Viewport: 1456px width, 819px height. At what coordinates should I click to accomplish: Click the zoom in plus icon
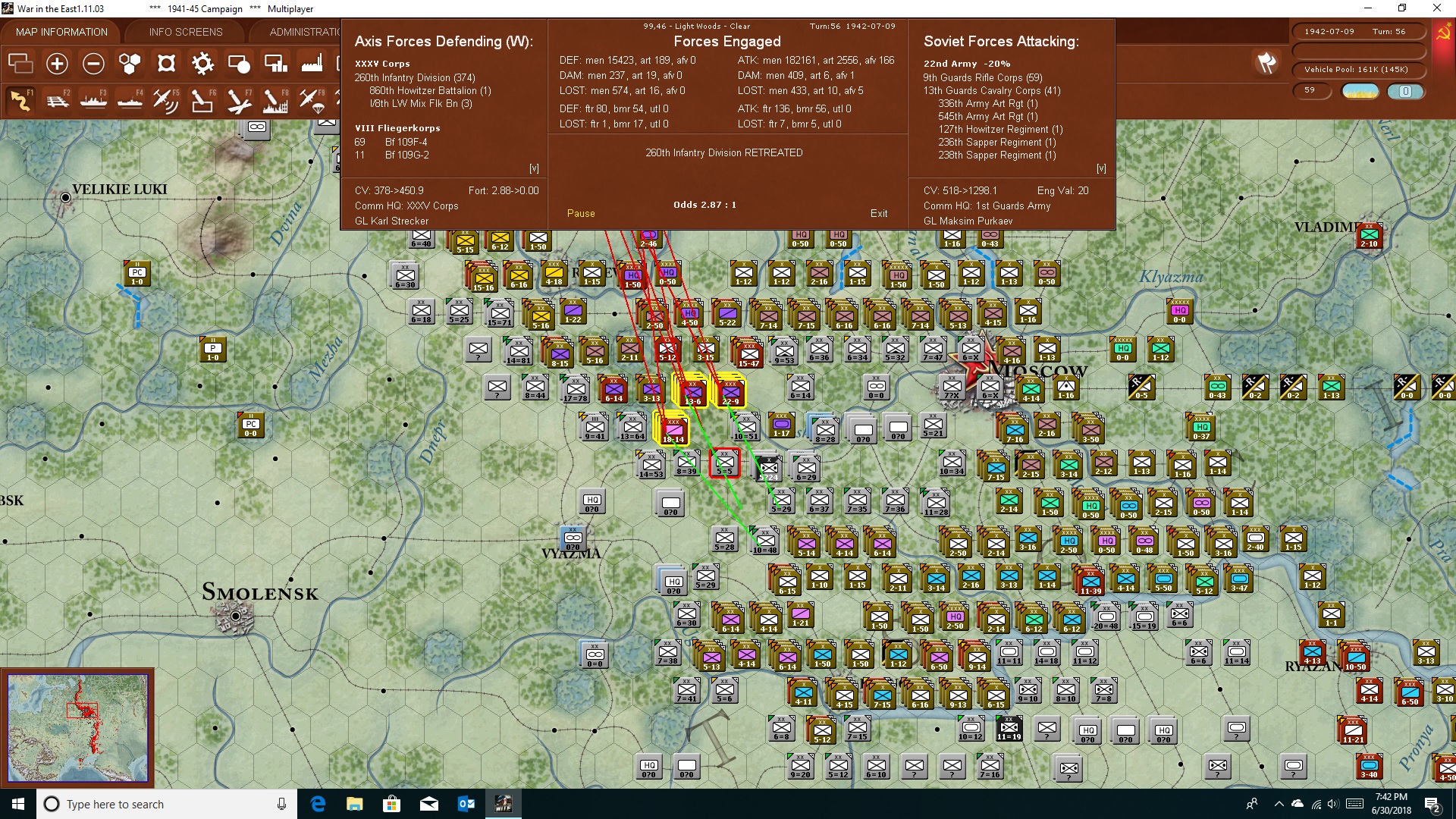(x=57, y=64)
